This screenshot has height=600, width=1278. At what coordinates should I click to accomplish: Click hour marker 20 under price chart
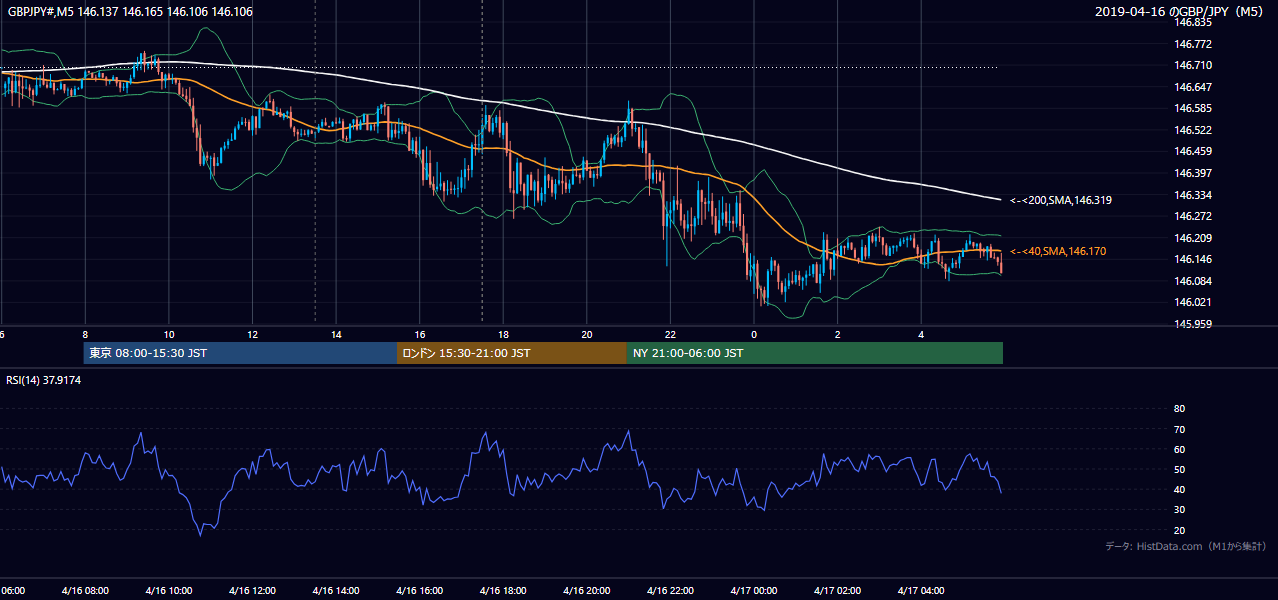pos(587,334)
